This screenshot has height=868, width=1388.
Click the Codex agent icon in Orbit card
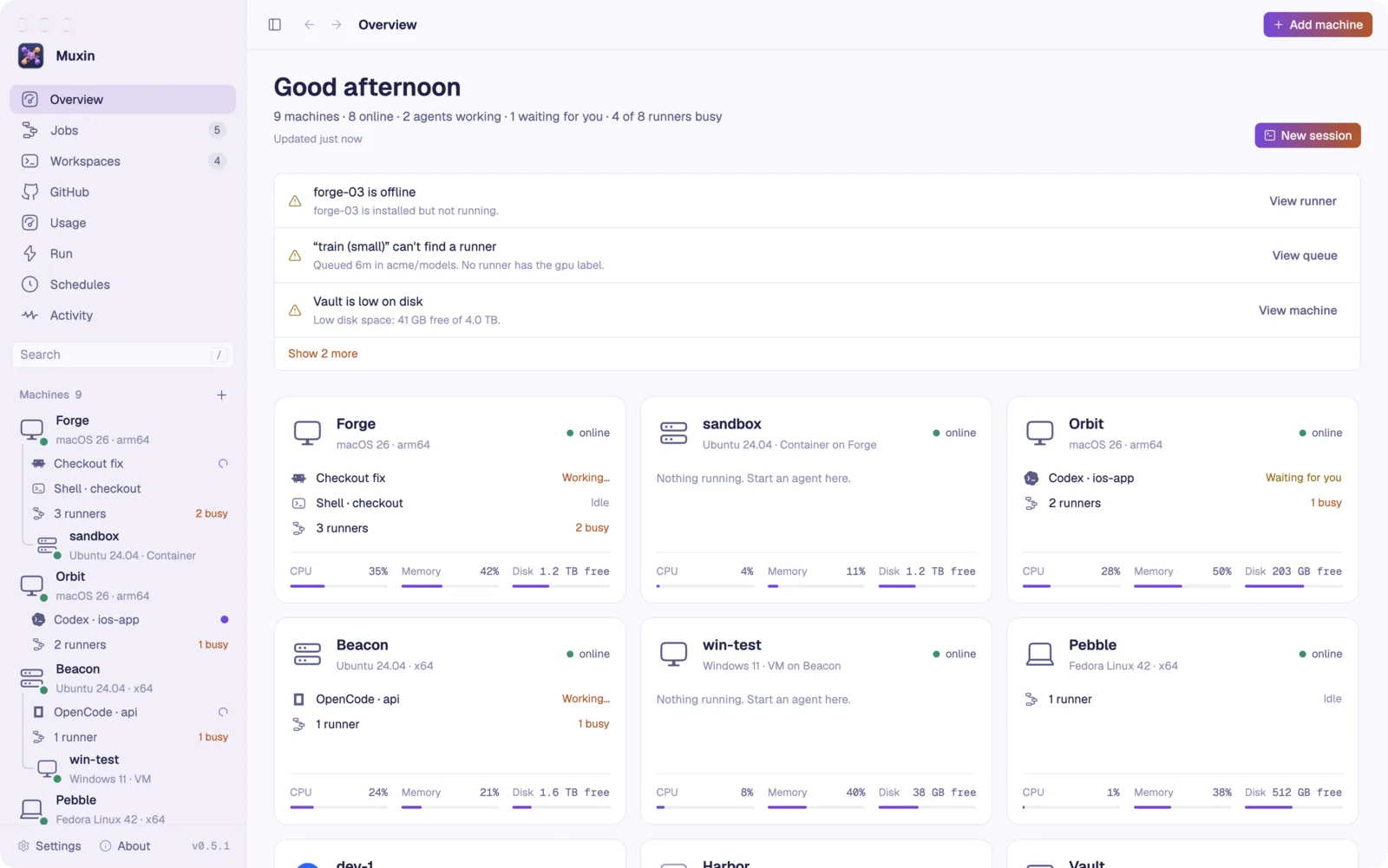coord(1031,478)
